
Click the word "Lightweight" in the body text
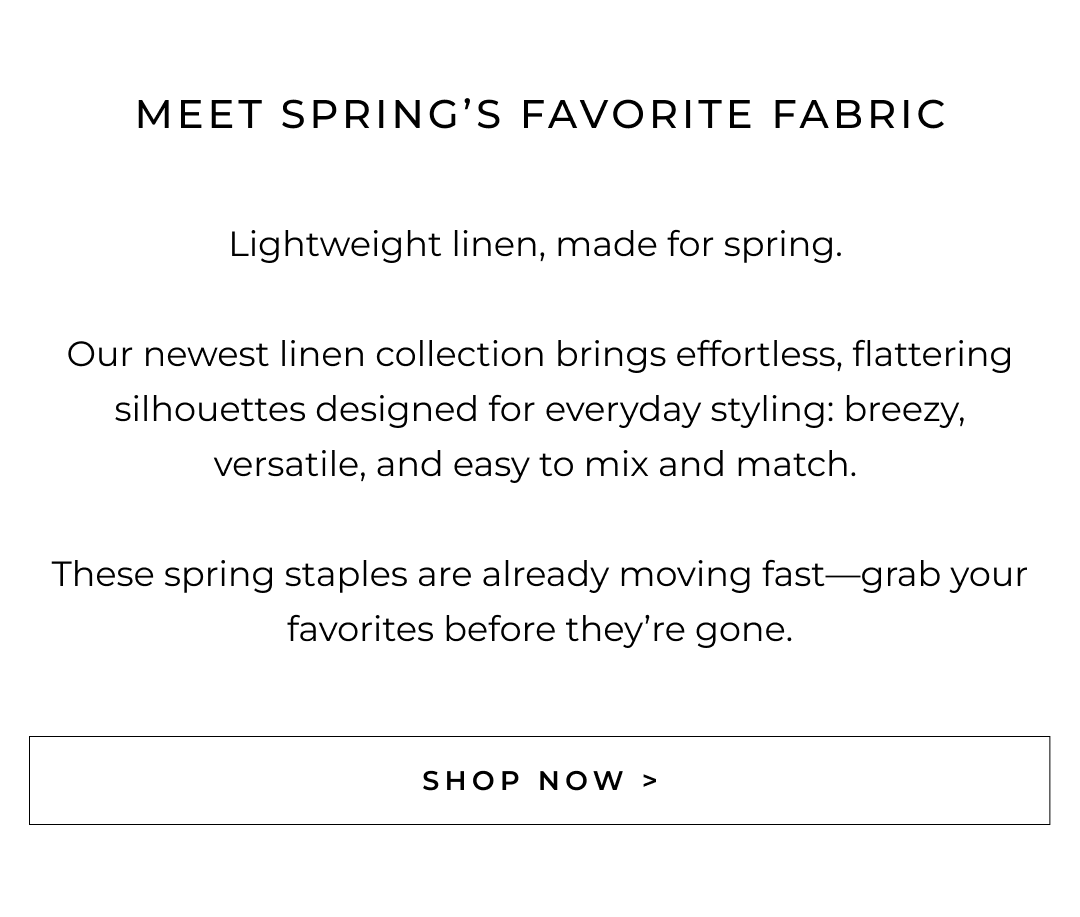(x=335, y=244)
